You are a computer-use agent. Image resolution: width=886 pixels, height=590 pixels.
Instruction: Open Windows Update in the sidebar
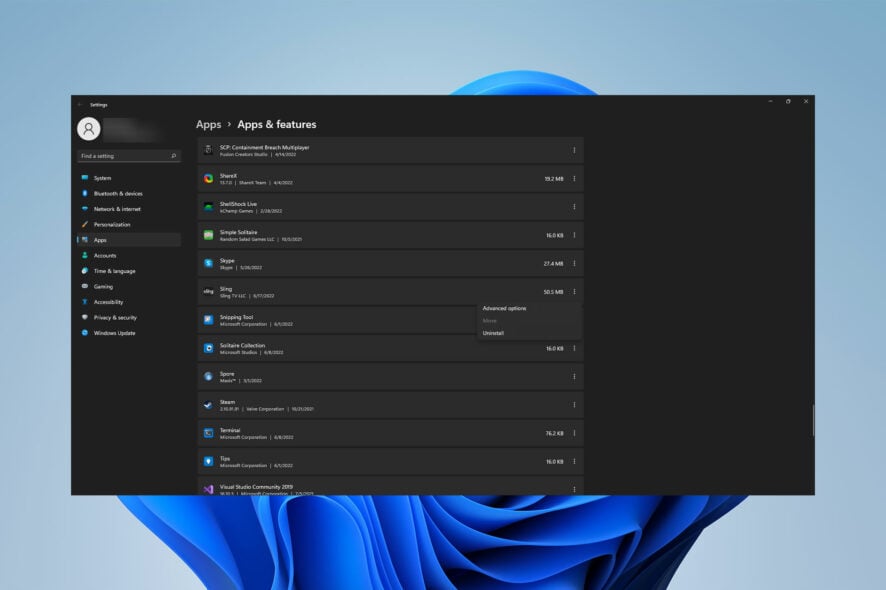coord(129,333)
